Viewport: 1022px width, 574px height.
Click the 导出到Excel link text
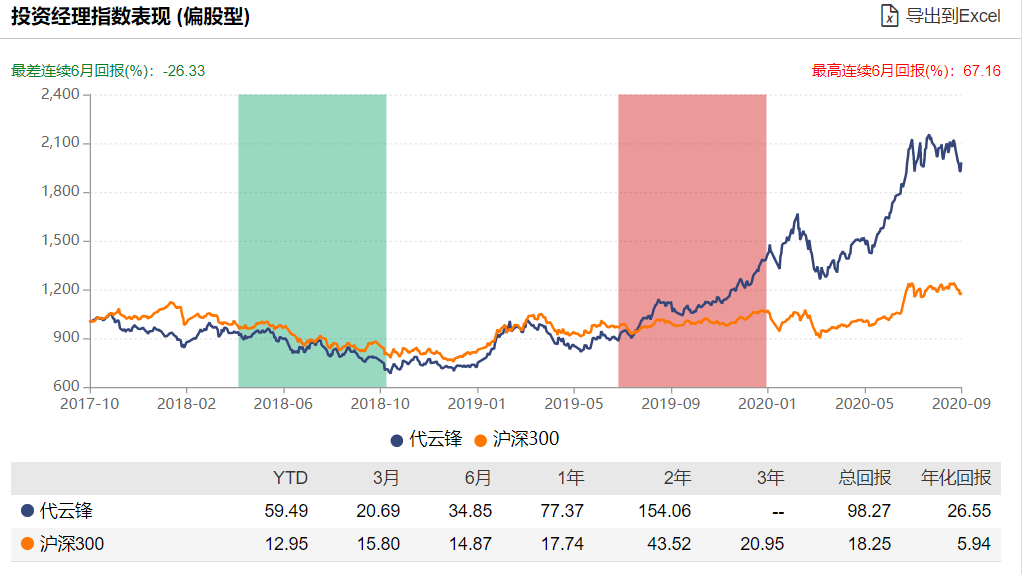[953, 16]
